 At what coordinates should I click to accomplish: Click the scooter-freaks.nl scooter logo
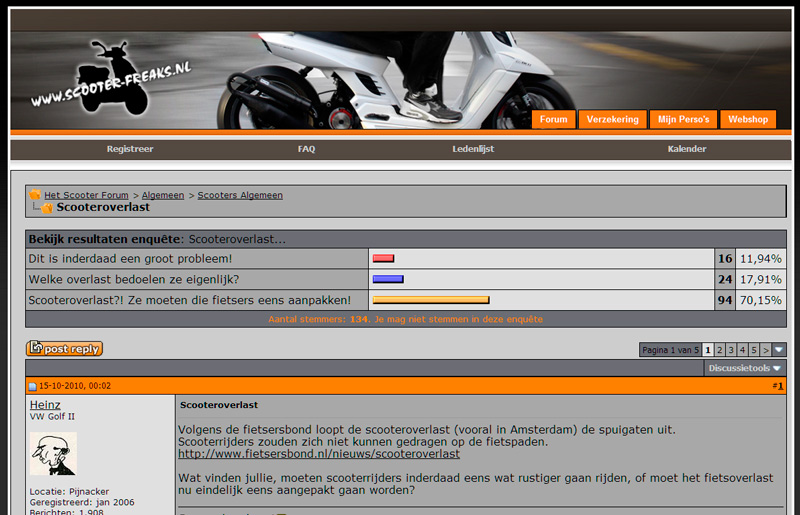click(111, 77)
